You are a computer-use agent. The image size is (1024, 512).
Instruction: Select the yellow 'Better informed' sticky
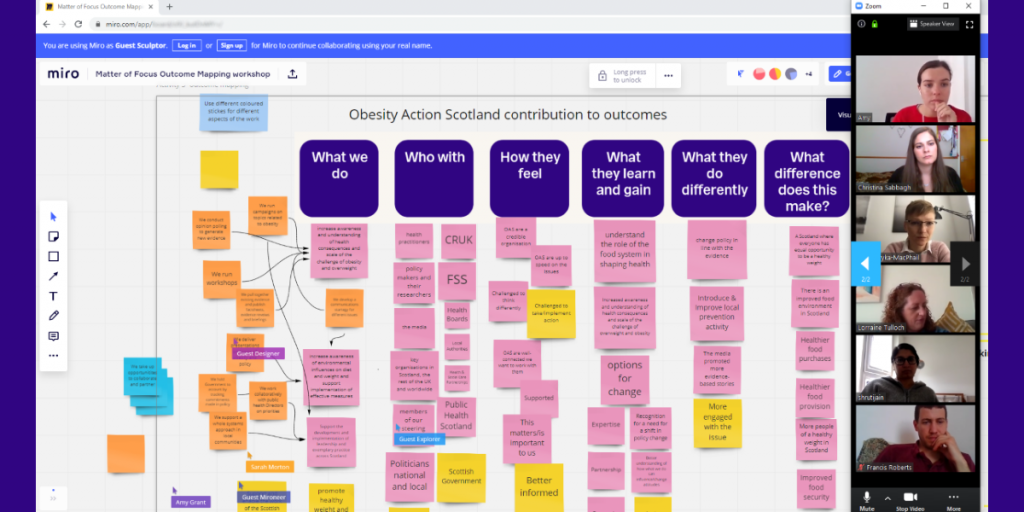(x=539, y=487)
